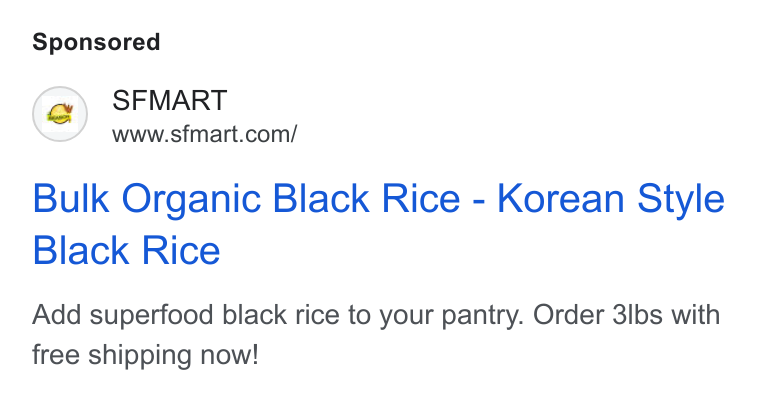
Task: Click the word 'Bulk' in the ad title
Action: [71, 198]
